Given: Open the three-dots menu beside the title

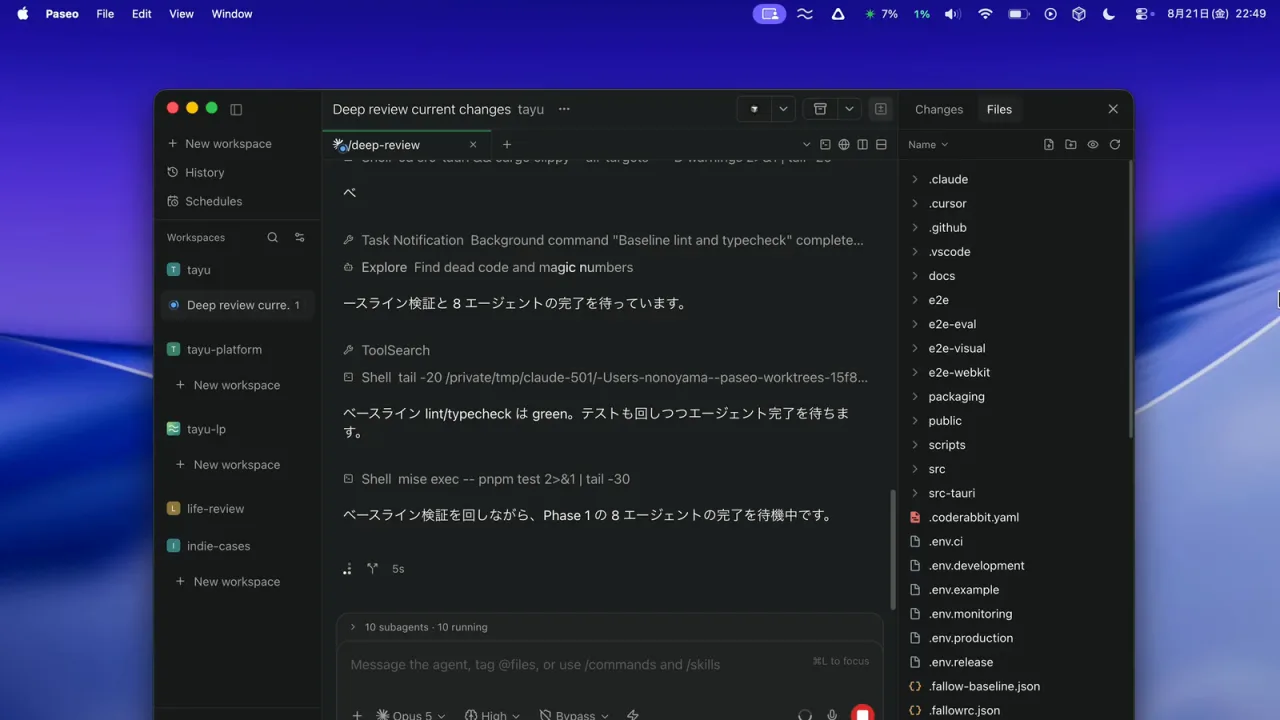Looking at the screenshot, I should point(564,109).
